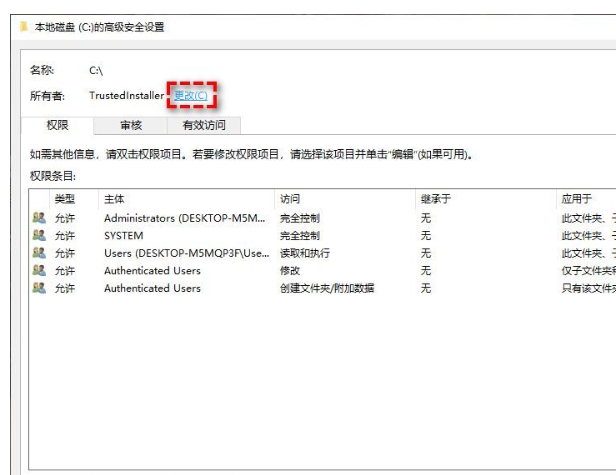The image size is (616, 475).
Task: Open the 审核 tab
Action: [x=131, y=125]
